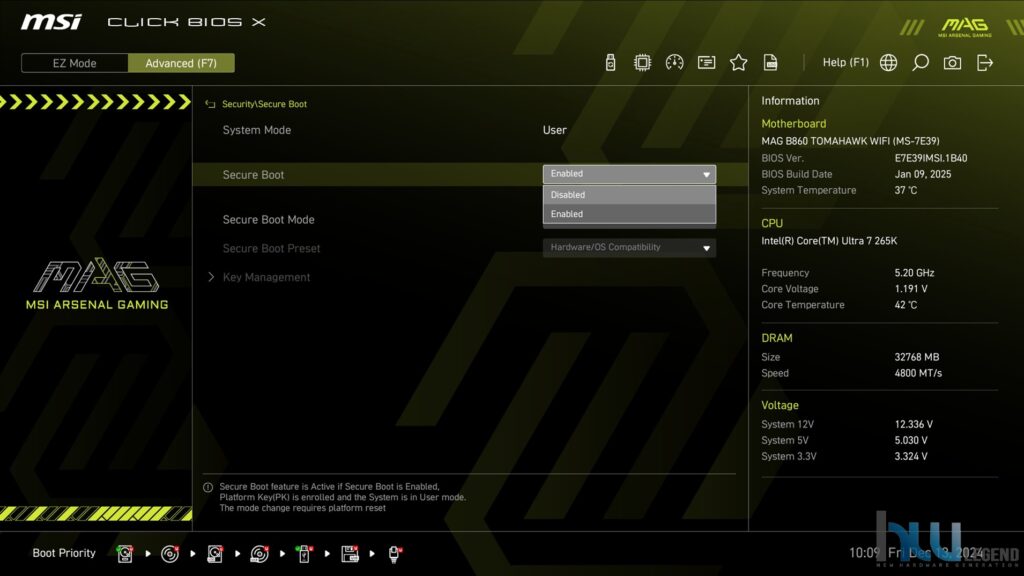The height and width of the screenshot is (576, 1024).
Task: Click the Security\Secure Boot breadcrumb
Action: pyautogui.click(x=264, y=104)
